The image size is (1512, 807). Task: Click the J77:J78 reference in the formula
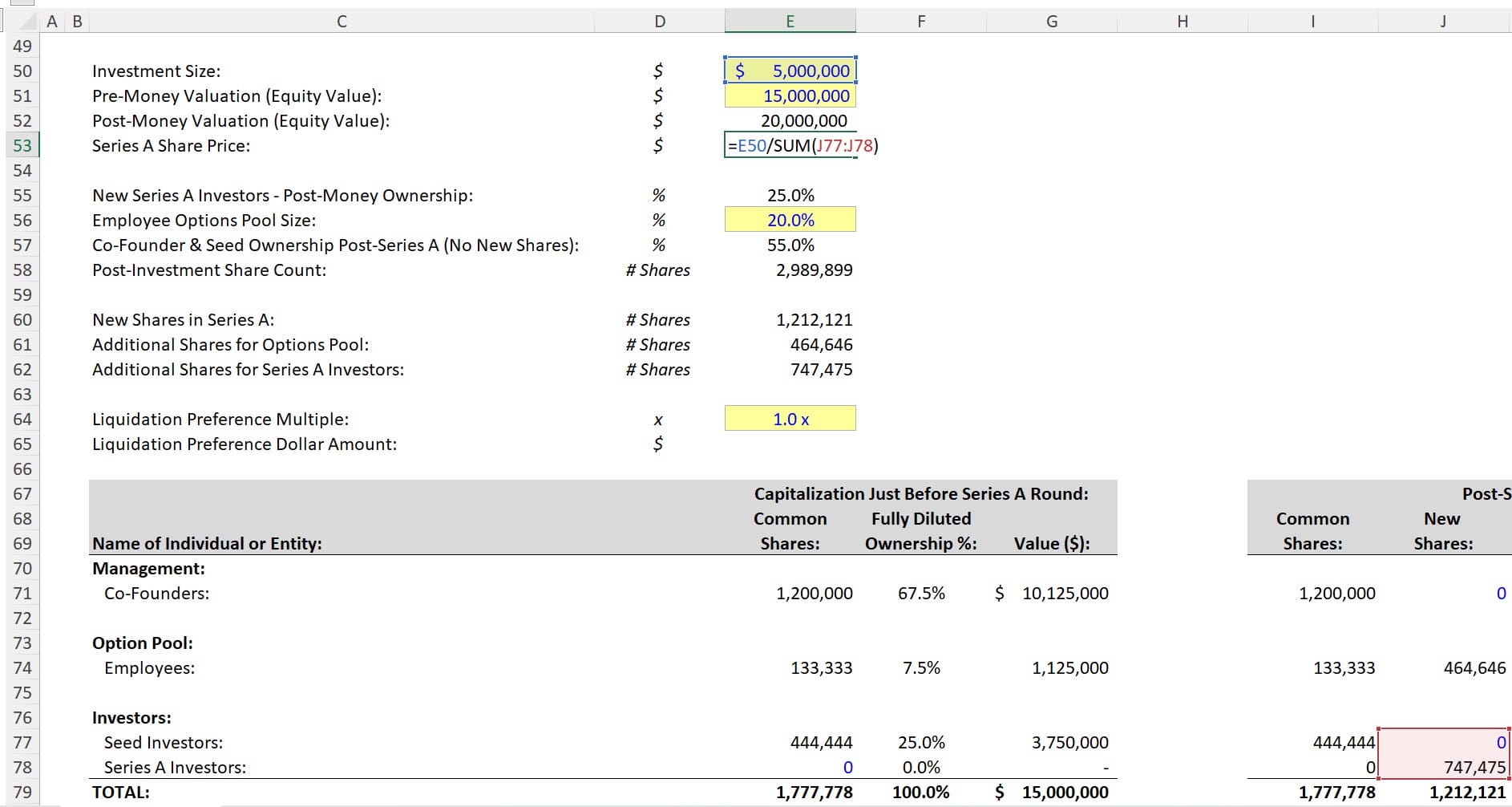point(846,146)
